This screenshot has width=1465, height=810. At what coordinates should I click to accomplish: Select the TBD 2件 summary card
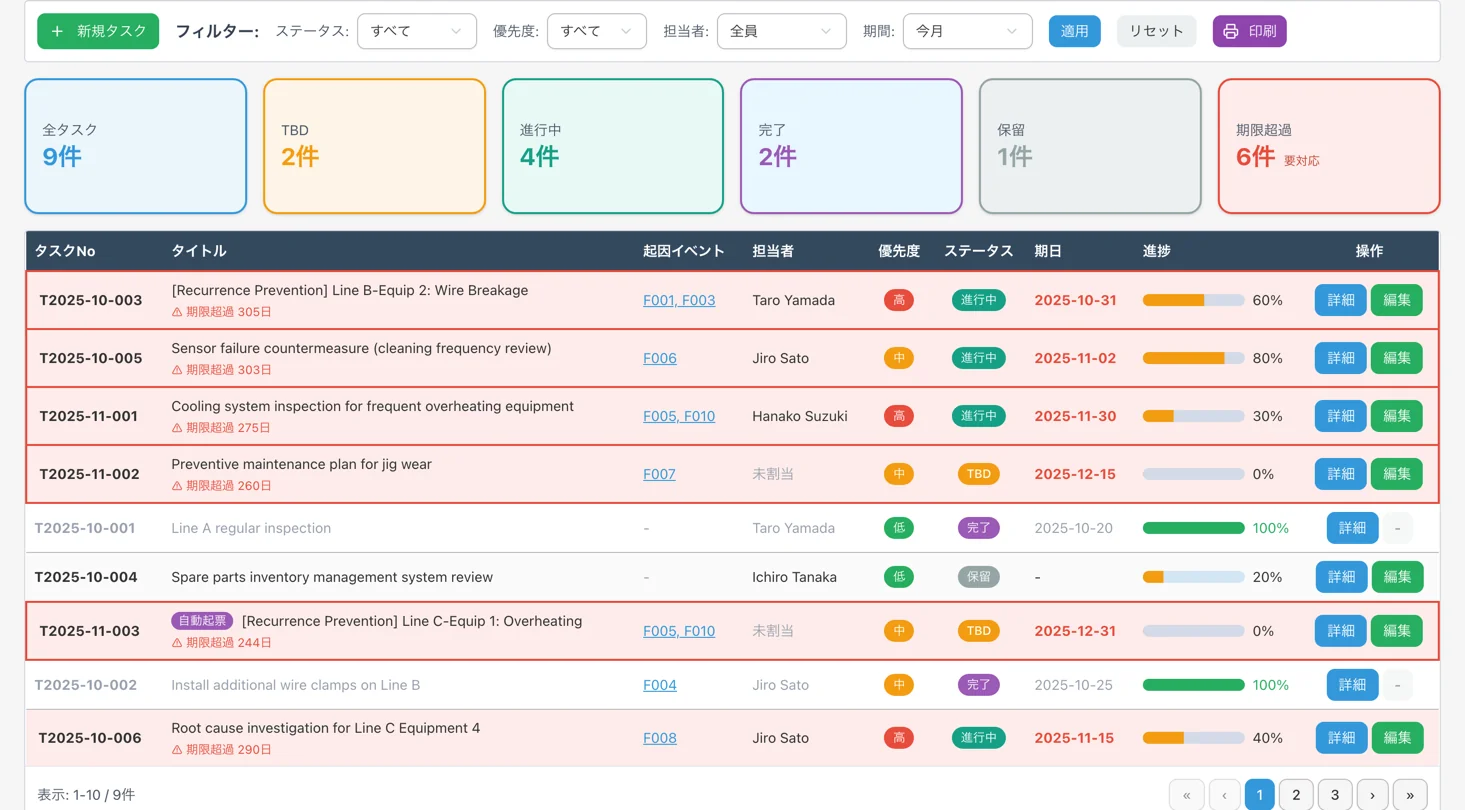click(374, 146)
